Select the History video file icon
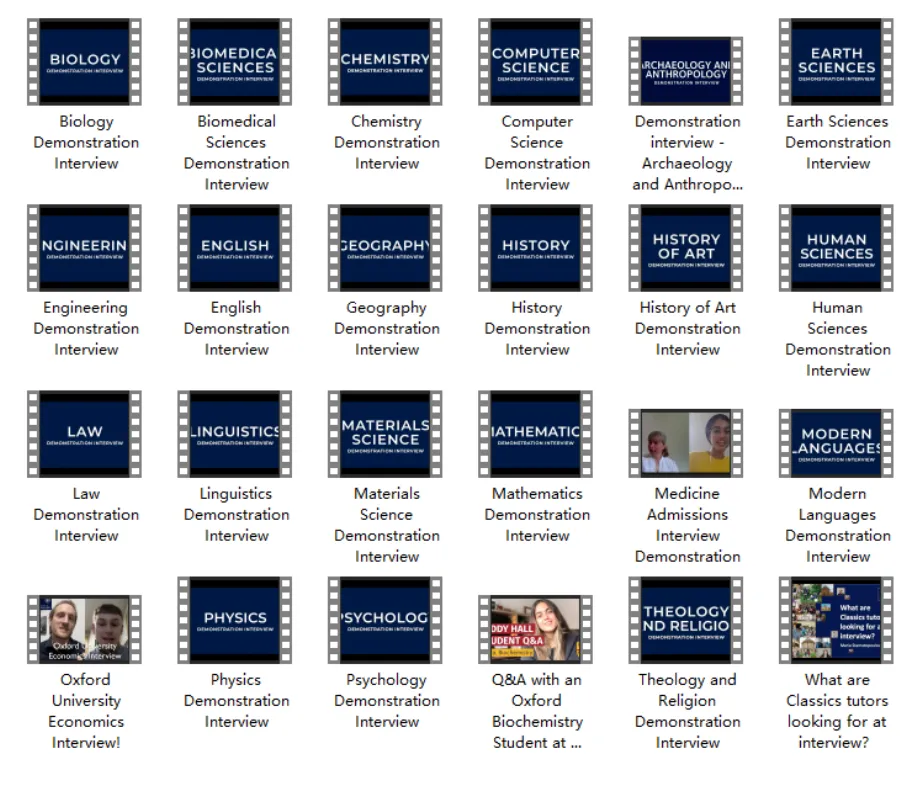The width and height of the screenshot is (912, 799). tap(536, 248)
